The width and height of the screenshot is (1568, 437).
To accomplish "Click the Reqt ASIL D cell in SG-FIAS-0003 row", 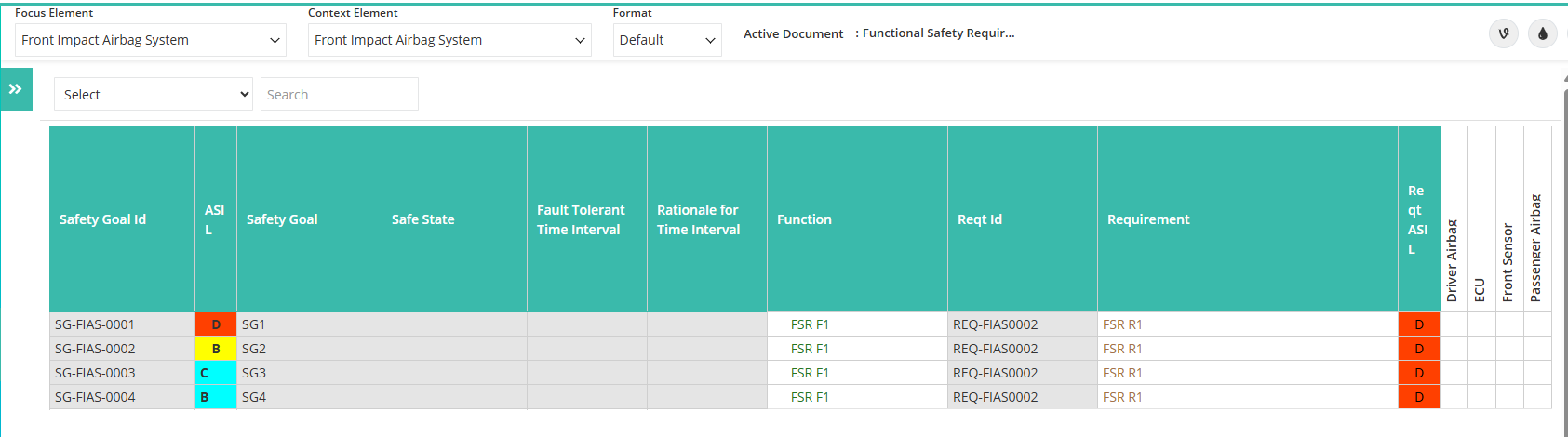I will point(1419,373).
